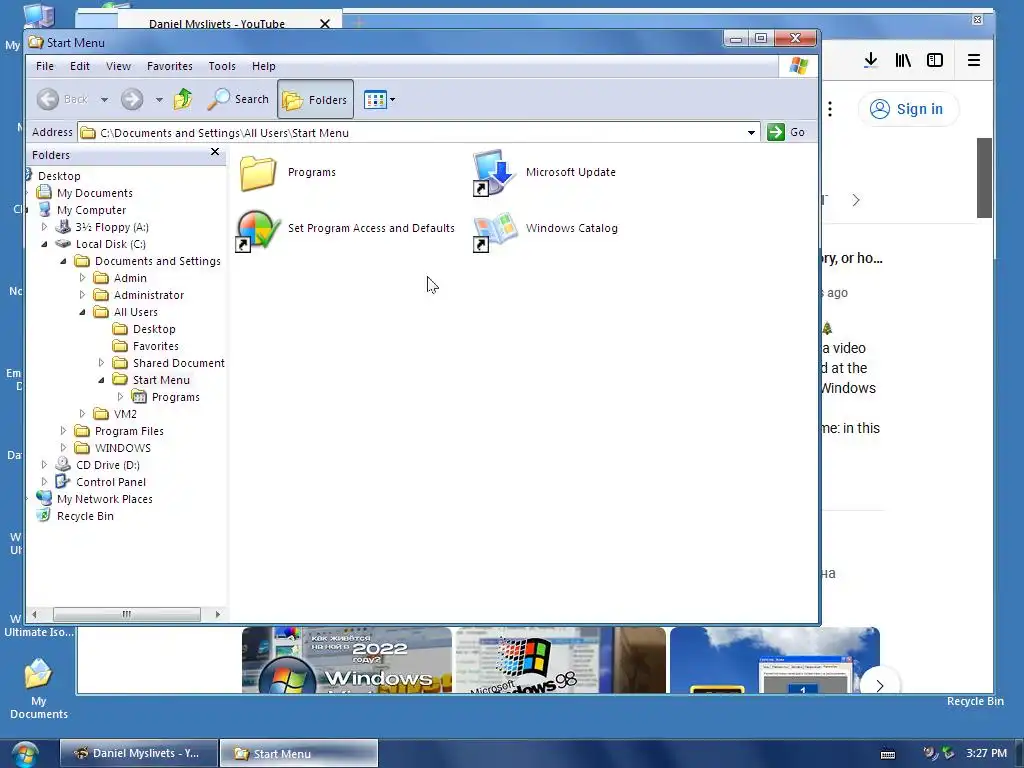
Task: Collapse the Documents and Settings node
Action: click(x=63, y=261)
